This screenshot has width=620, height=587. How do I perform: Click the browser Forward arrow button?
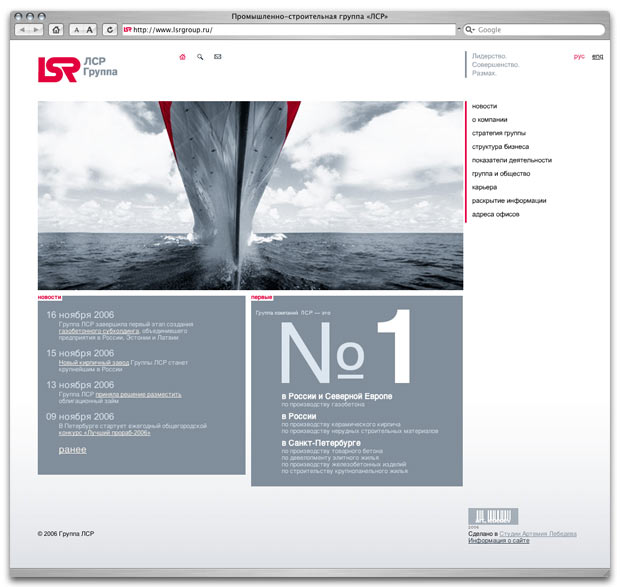click(x=36, y=30)
